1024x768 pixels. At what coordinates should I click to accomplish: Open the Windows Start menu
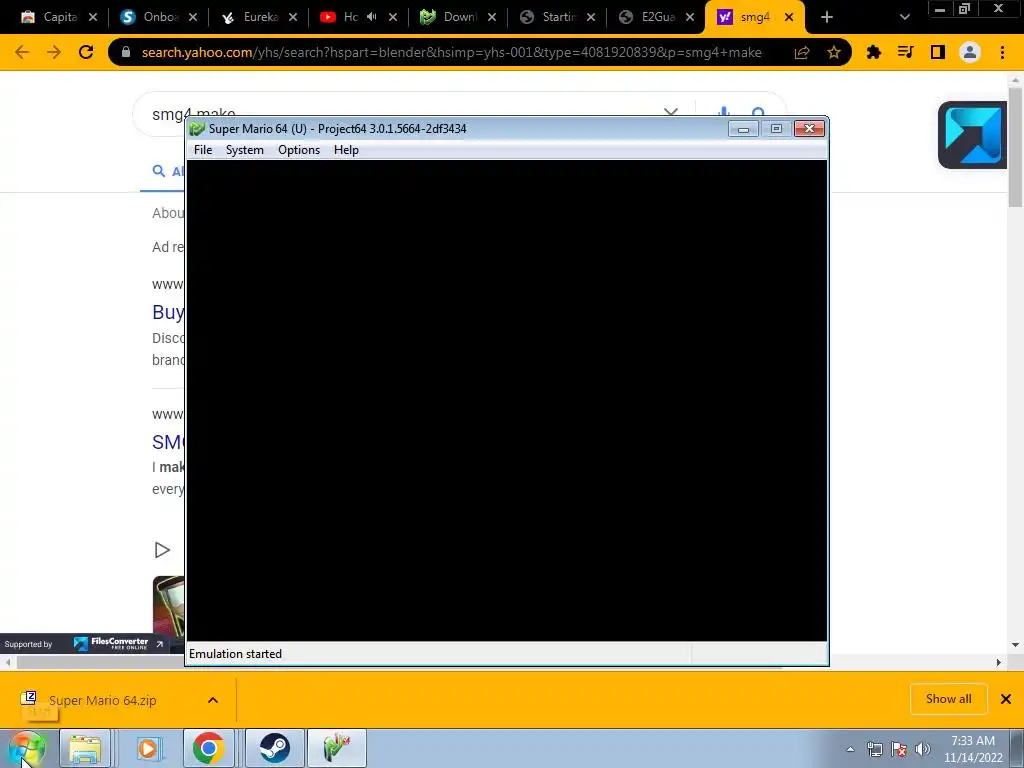pos(27,748)
